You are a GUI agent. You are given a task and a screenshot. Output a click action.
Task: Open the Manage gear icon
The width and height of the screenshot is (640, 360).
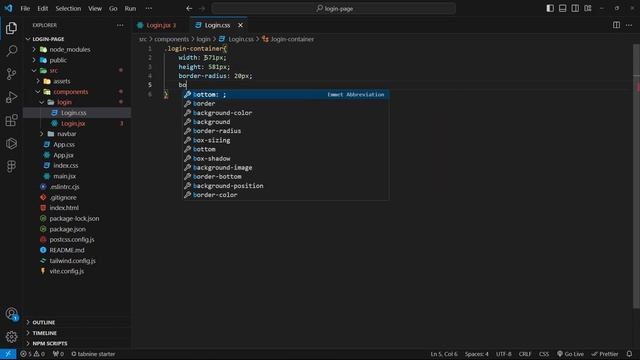[11, 336]
